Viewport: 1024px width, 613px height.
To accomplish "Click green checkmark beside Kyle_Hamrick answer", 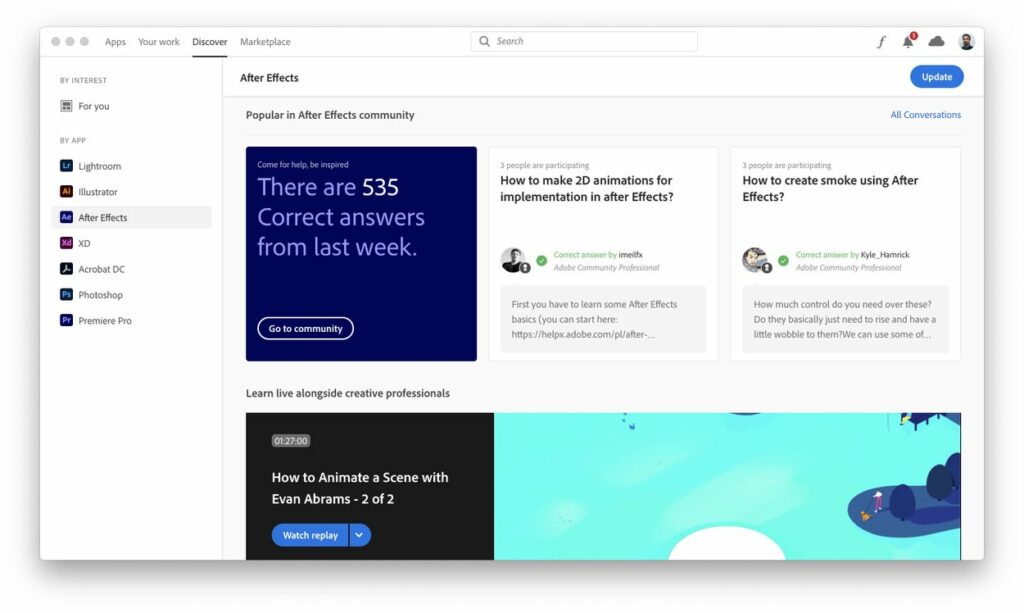I will click(783, 260).
